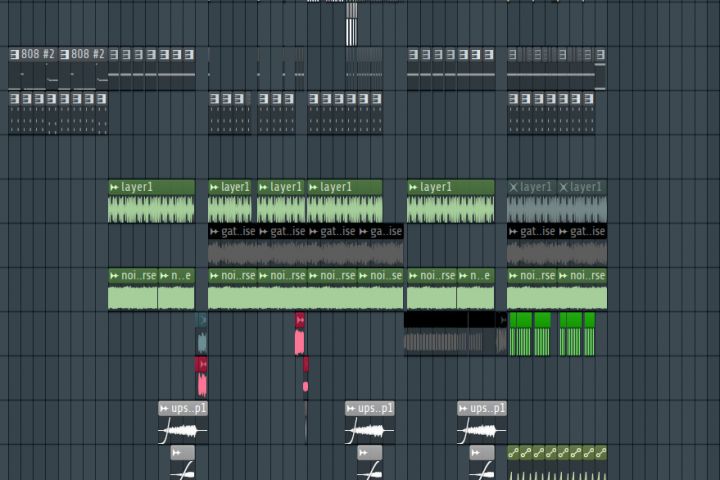This screenshot has width=720, height=480.
Task: Select the first gat..ise audio clip
Action: 232,245
